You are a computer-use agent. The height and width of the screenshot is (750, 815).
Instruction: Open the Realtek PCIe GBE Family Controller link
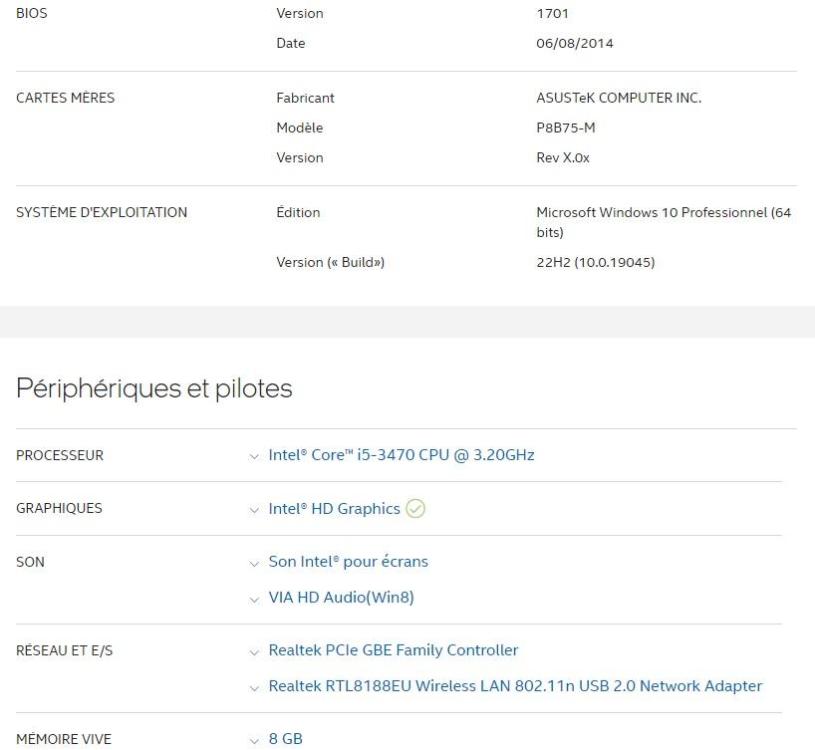point(393,650)
